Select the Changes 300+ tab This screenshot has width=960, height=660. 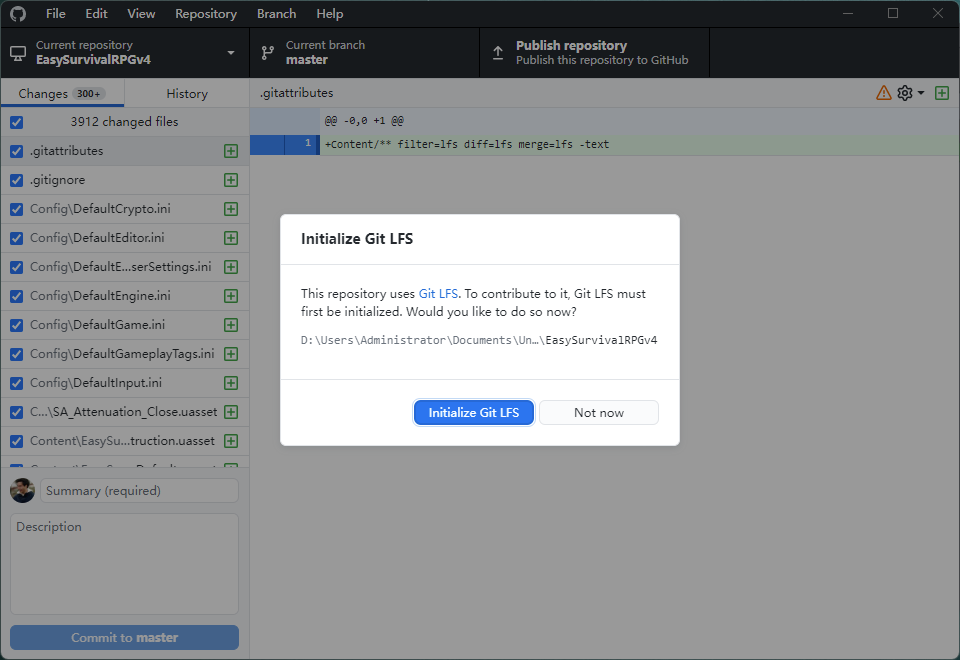point(62,94)
